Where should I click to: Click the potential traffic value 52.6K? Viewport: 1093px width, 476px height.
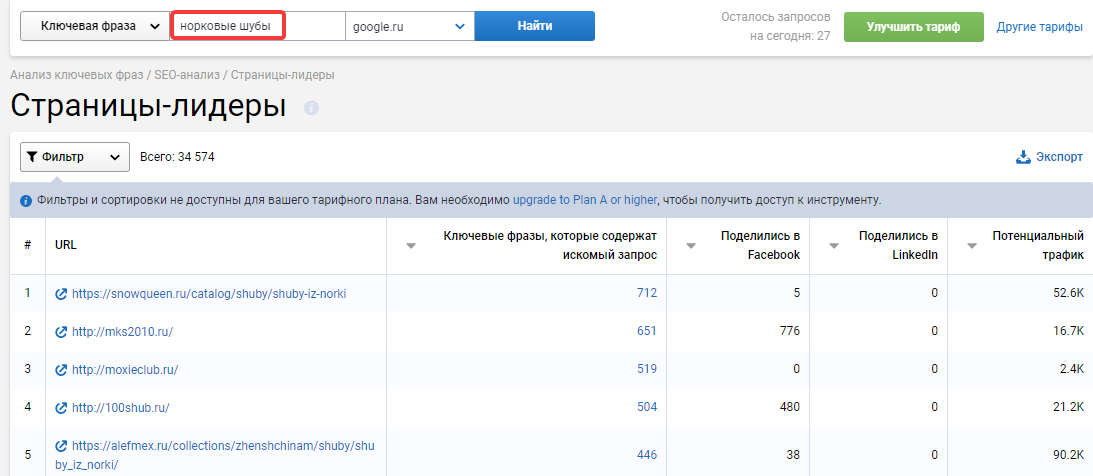(x=1069, y=293)
